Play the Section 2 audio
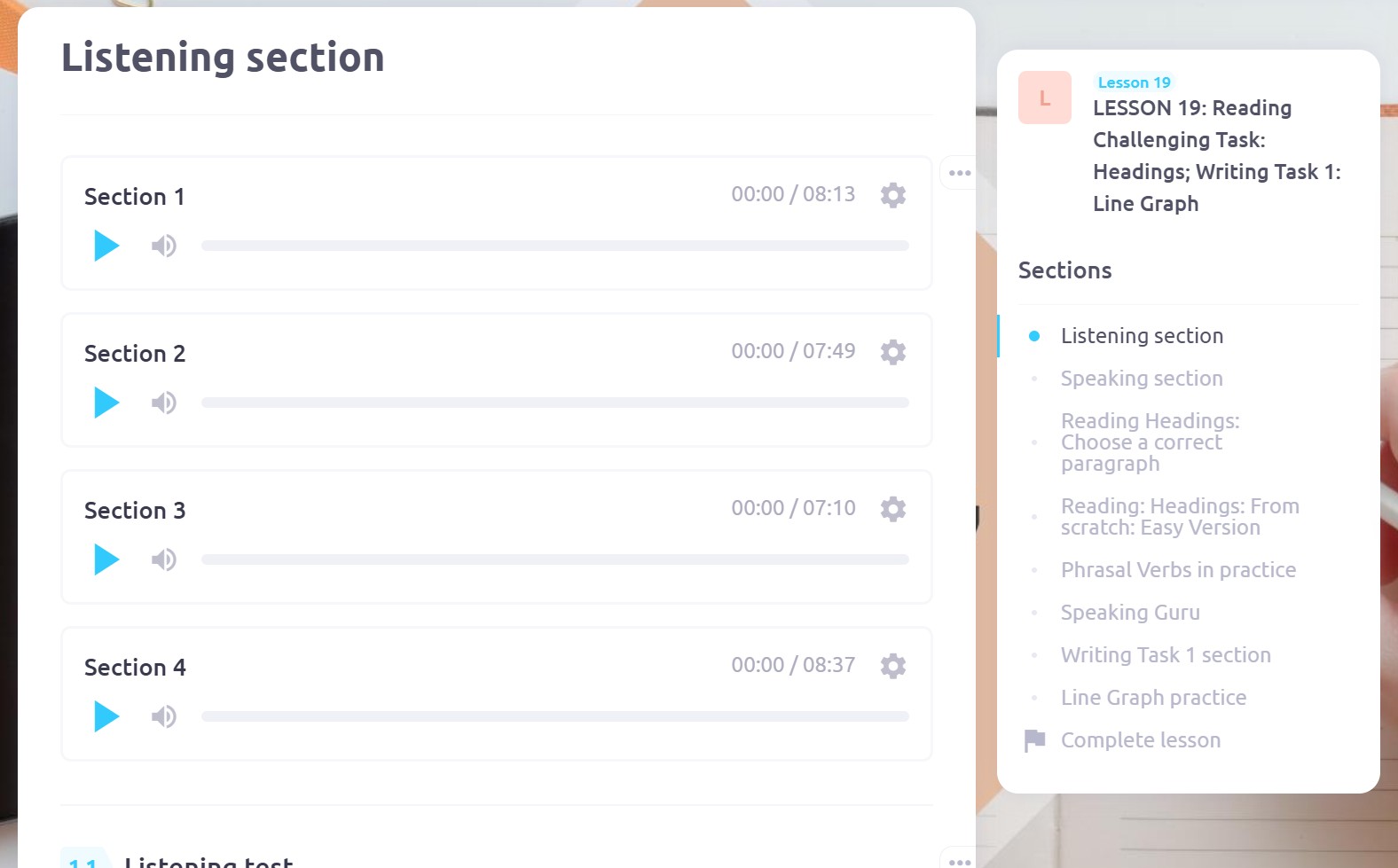Screen dimensions: 1398x868 106,403
